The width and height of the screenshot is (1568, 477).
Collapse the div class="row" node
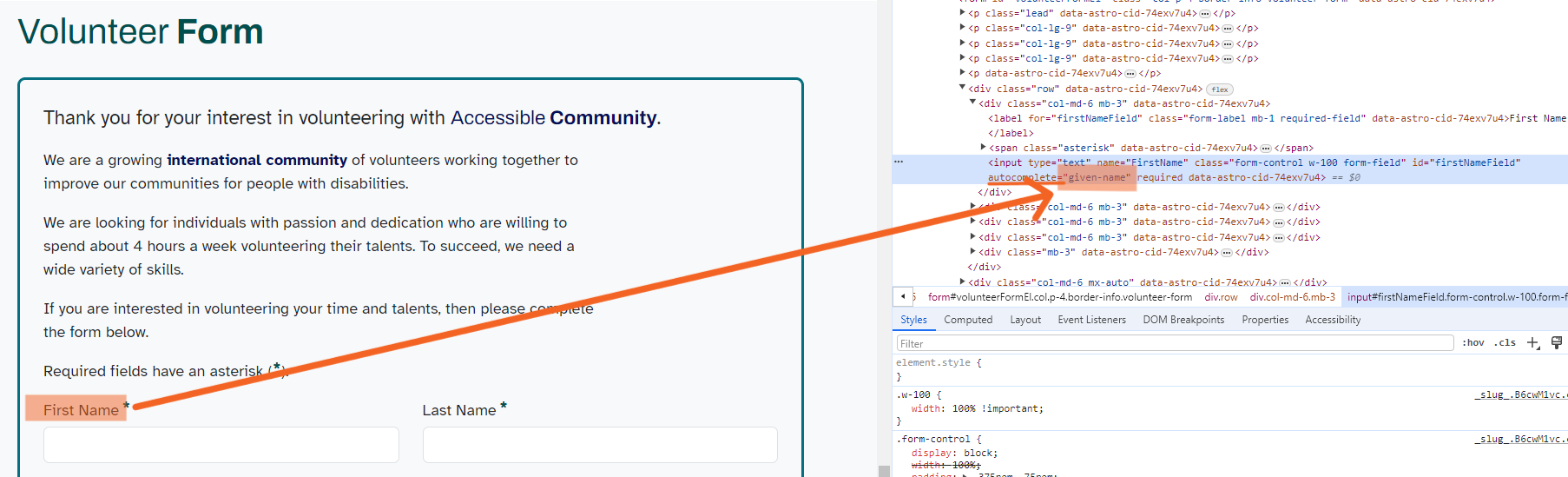tap(962, 88)
